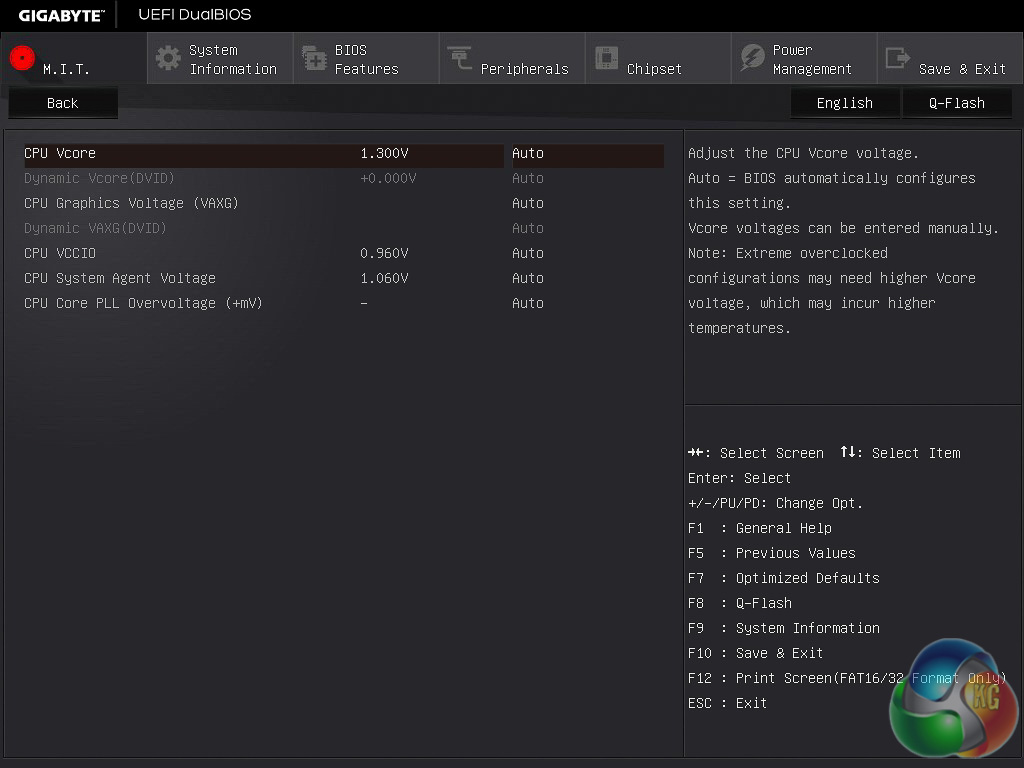Viewport: 1024px width, 768px height.
Task: Change CPU Graphics Voltage (VAXG) Auto value
Action: tap(528, 203)
